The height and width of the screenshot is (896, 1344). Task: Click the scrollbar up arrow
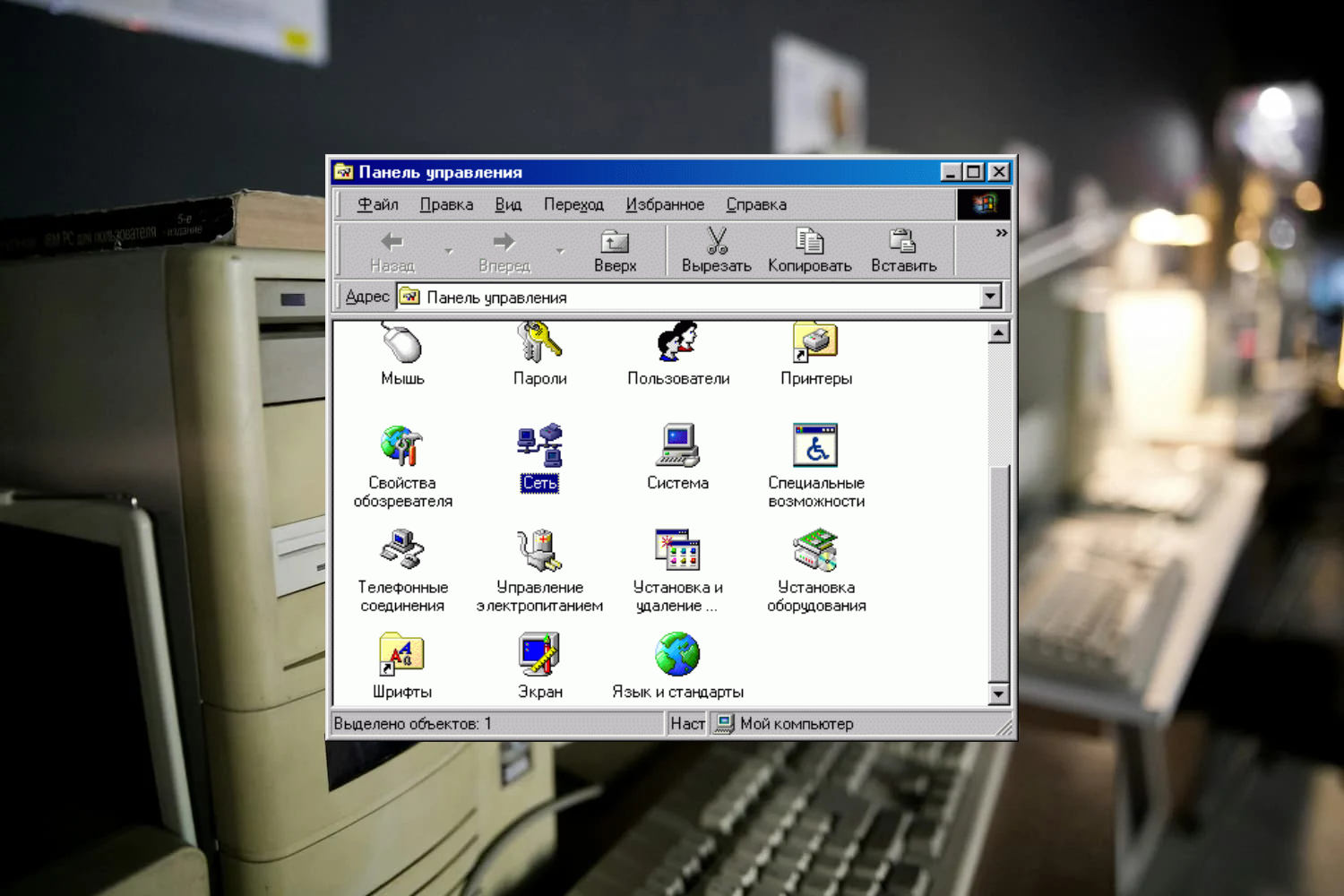point(999,333)
